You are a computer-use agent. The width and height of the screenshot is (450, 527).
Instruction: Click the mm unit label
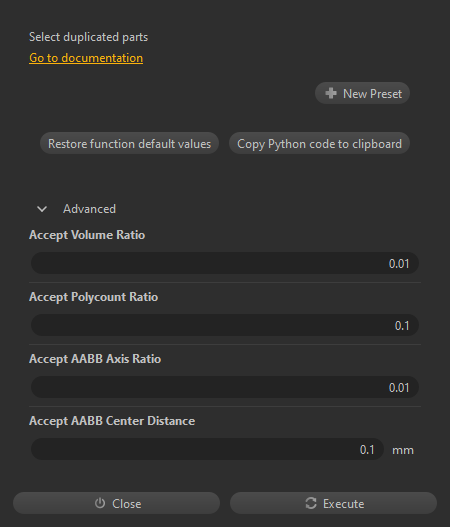(403, 450)
